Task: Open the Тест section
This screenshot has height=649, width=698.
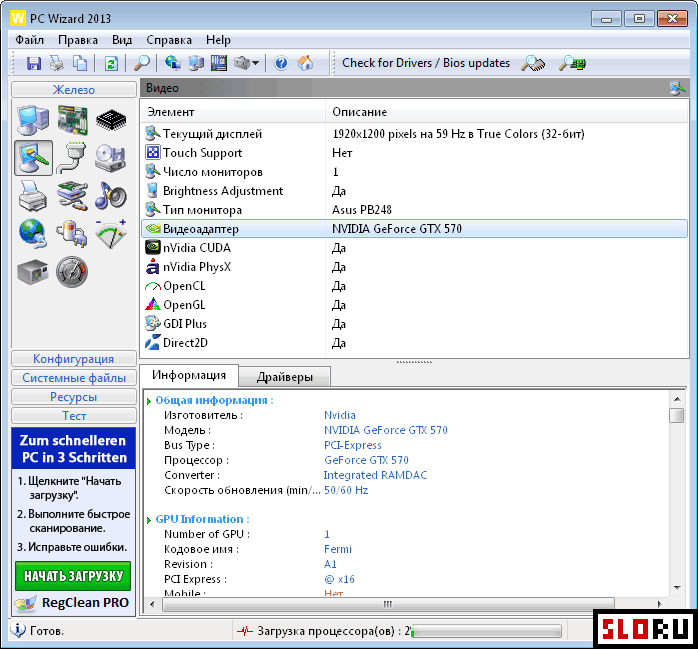Action: point(74,416)
